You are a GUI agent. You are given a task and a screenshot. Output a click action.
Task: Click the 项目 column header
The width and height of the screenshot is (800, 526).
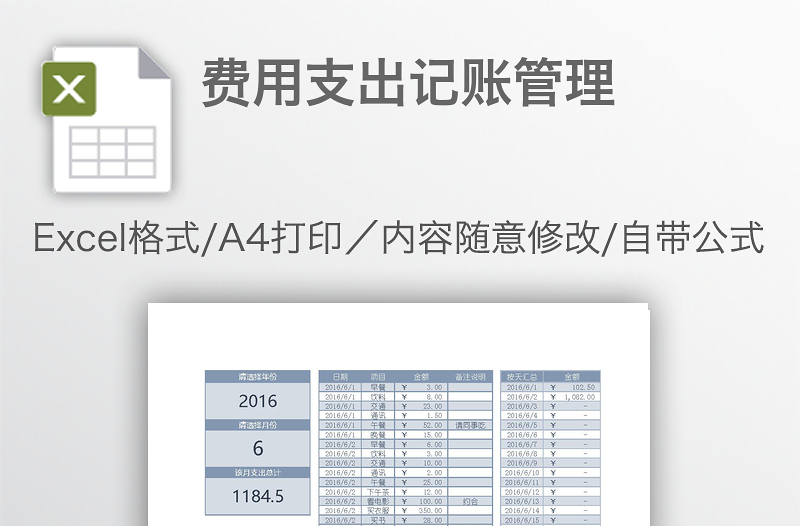(x=378, y=377)
